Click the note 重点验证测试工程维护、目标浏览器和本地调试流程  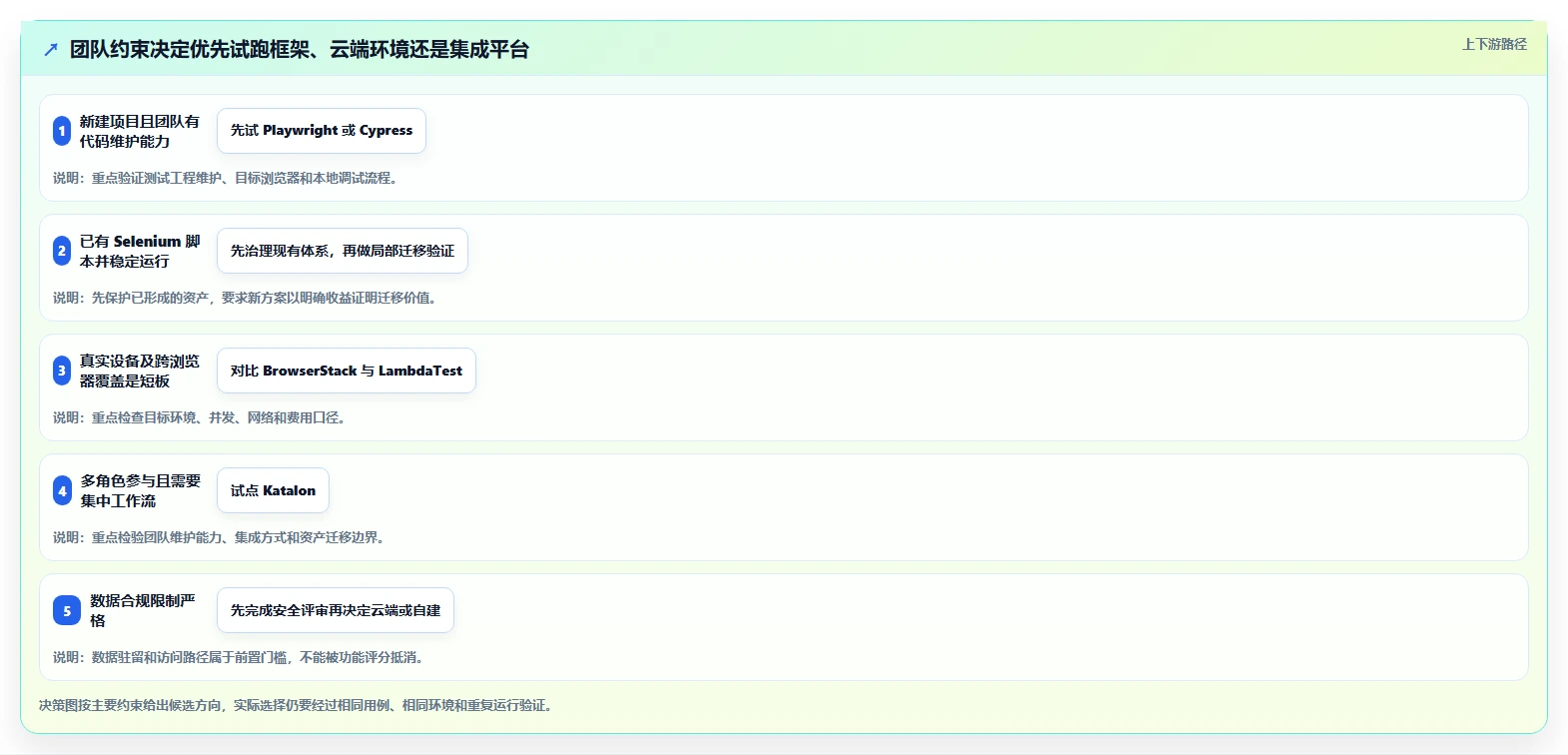tap(227, 178)
